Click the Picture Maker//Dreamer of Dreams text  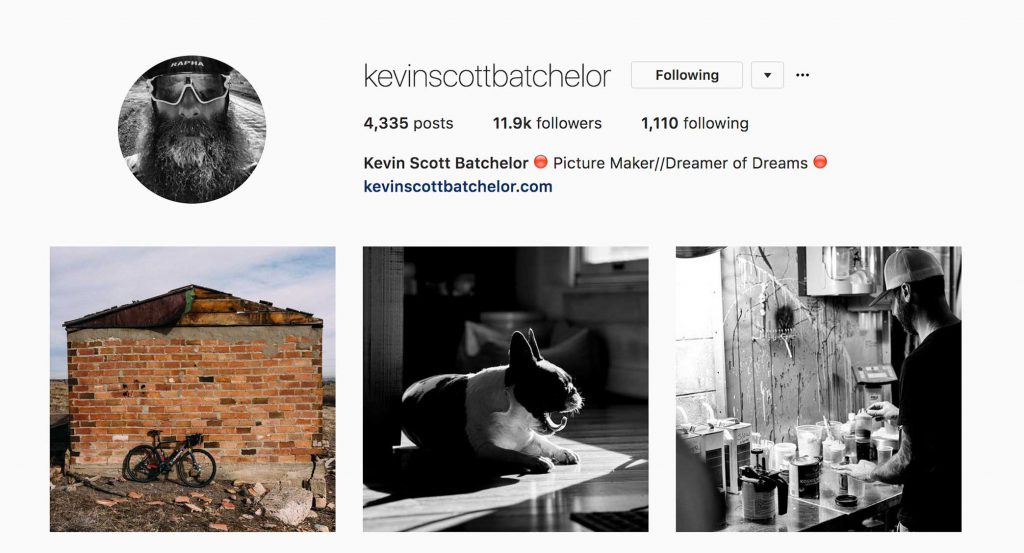click(680, 163)
